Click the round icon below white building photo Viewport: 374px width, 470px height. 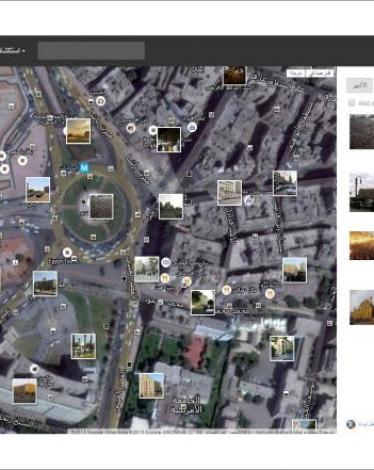pyautogui.click(x=248, y=200)
